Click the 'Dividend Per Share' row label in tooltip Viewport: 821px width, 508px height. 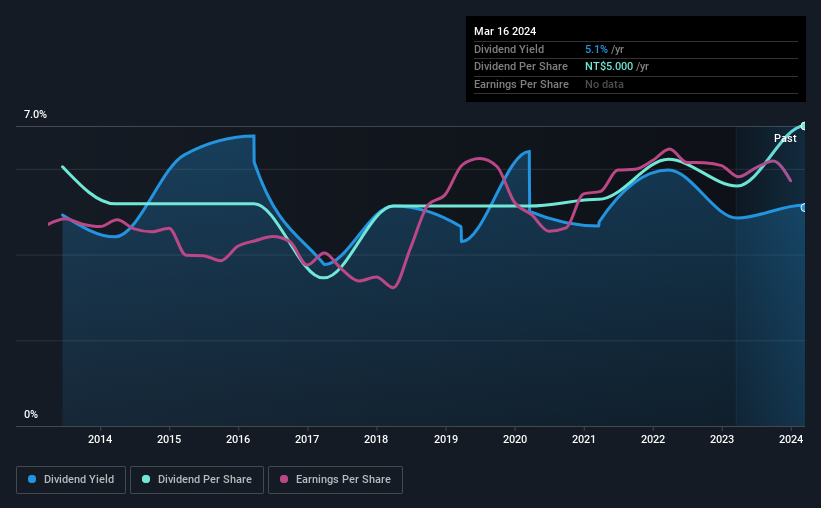(521, 67)
